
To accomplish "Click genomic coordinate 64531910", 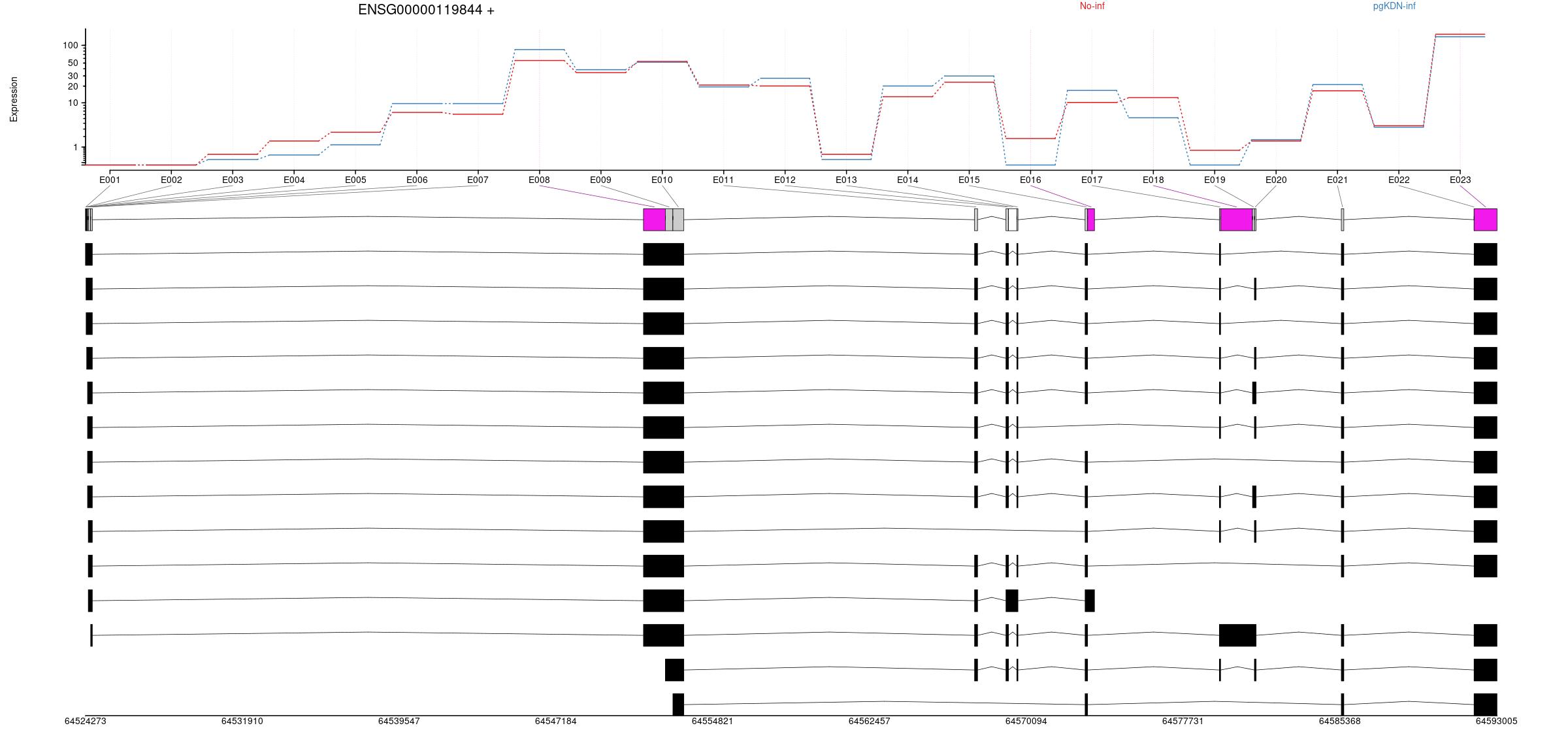I will (x=242, y=722).
